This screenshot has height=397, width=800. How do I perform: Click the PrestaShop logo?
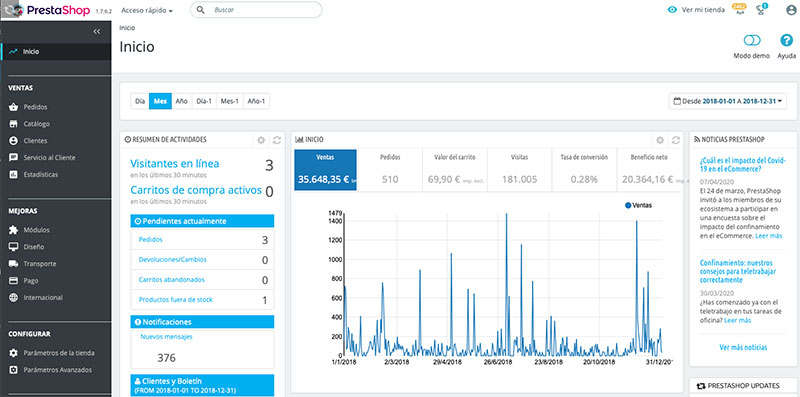click(57, 10)
